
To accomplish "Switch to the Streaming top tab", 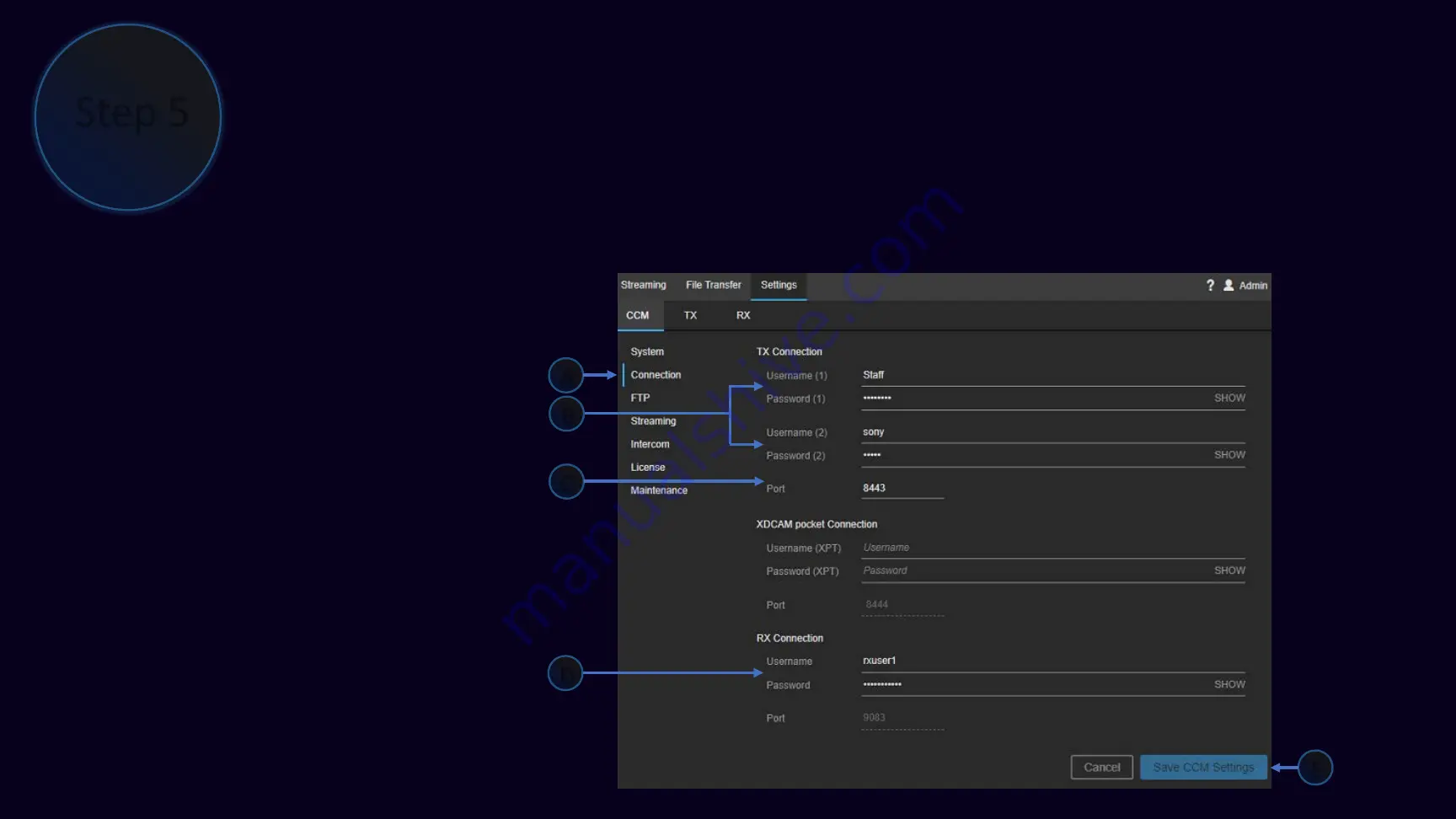I will 644,286.
